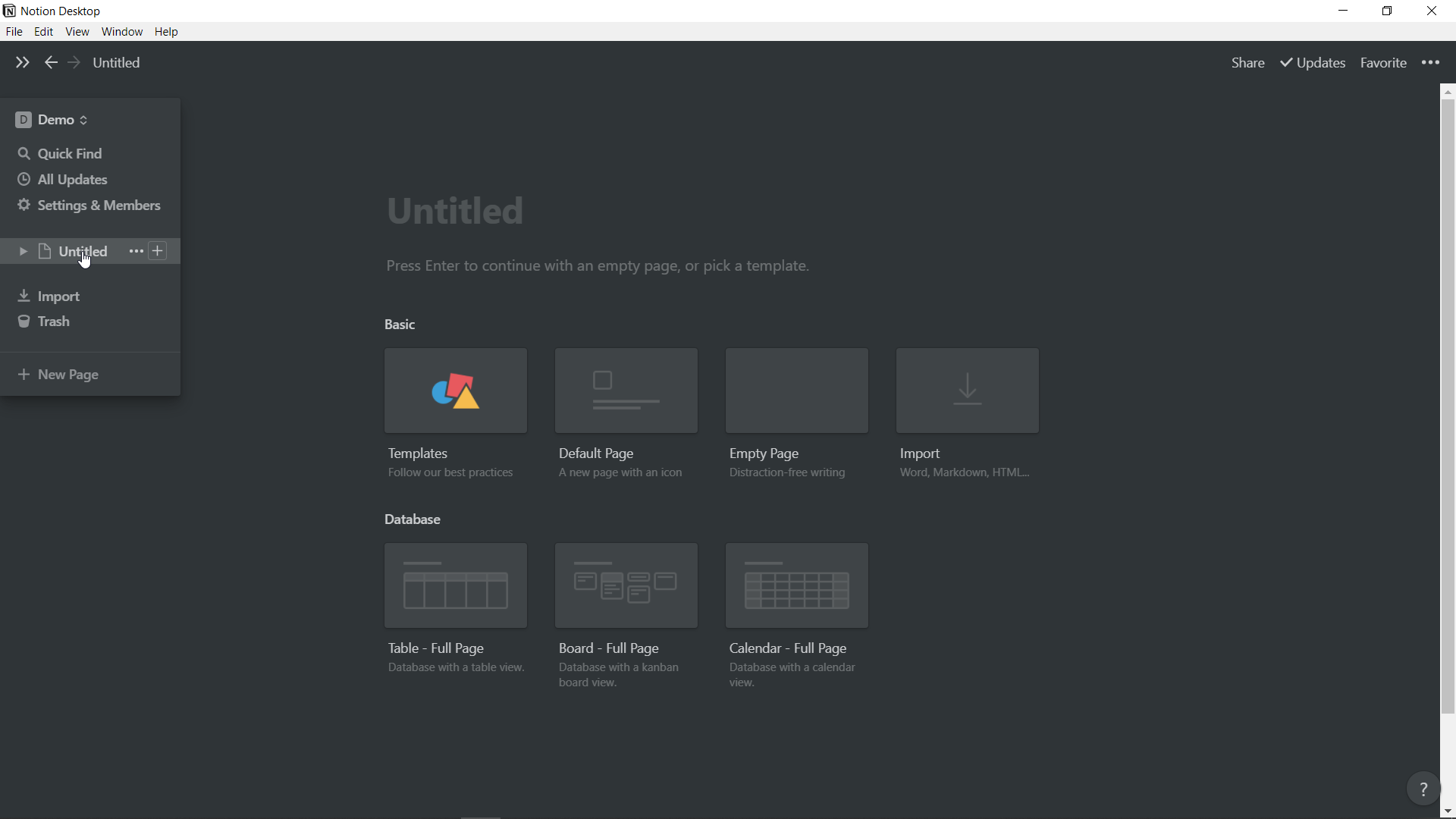
Task: Click Import in the sidebar
Action: pyautogui.click(x=90, y=296)
